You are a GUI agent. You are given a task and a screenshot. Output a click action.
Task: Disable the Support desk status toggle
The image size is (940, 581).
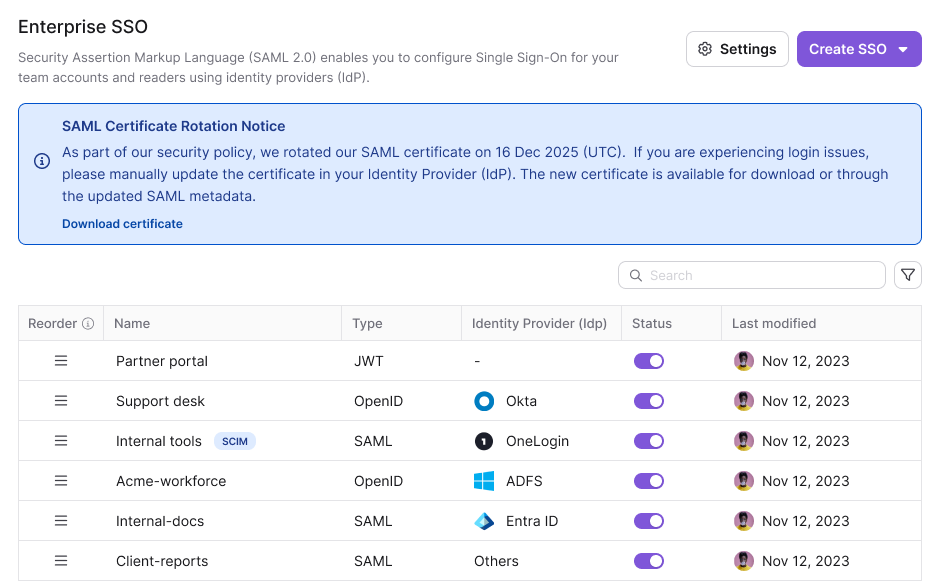pyautogui.click(x=649, y=401)
